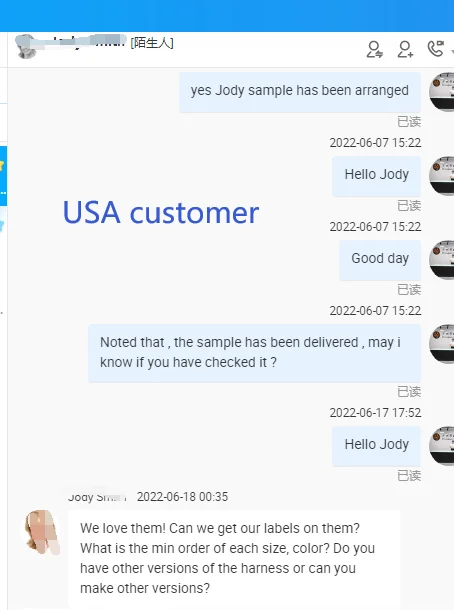Viewport: 454px width, 610px height.
Task: Click sender avatar beside 'yes Jody sample' message
Action: tap(442, 92)
